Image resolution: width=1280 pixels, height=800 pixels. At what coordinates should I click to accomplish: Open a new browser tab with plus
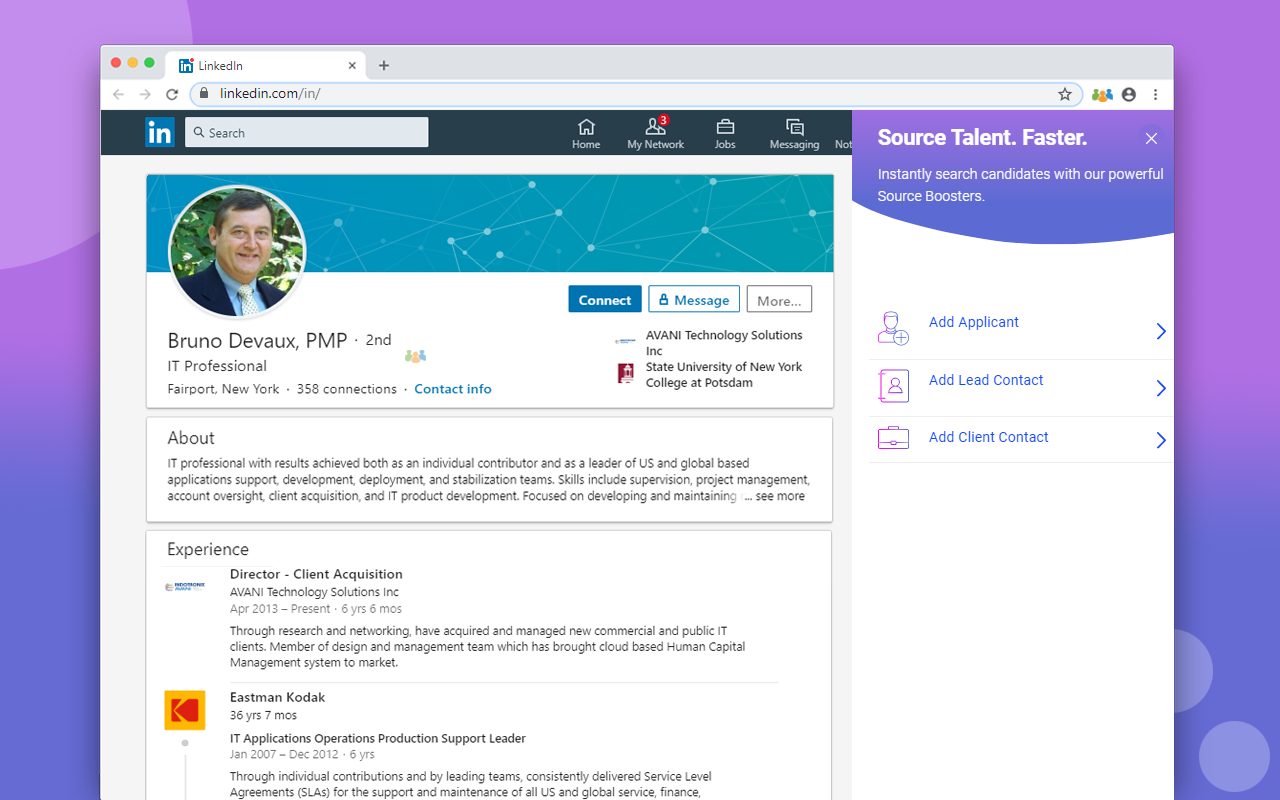[x=384, y=66]
